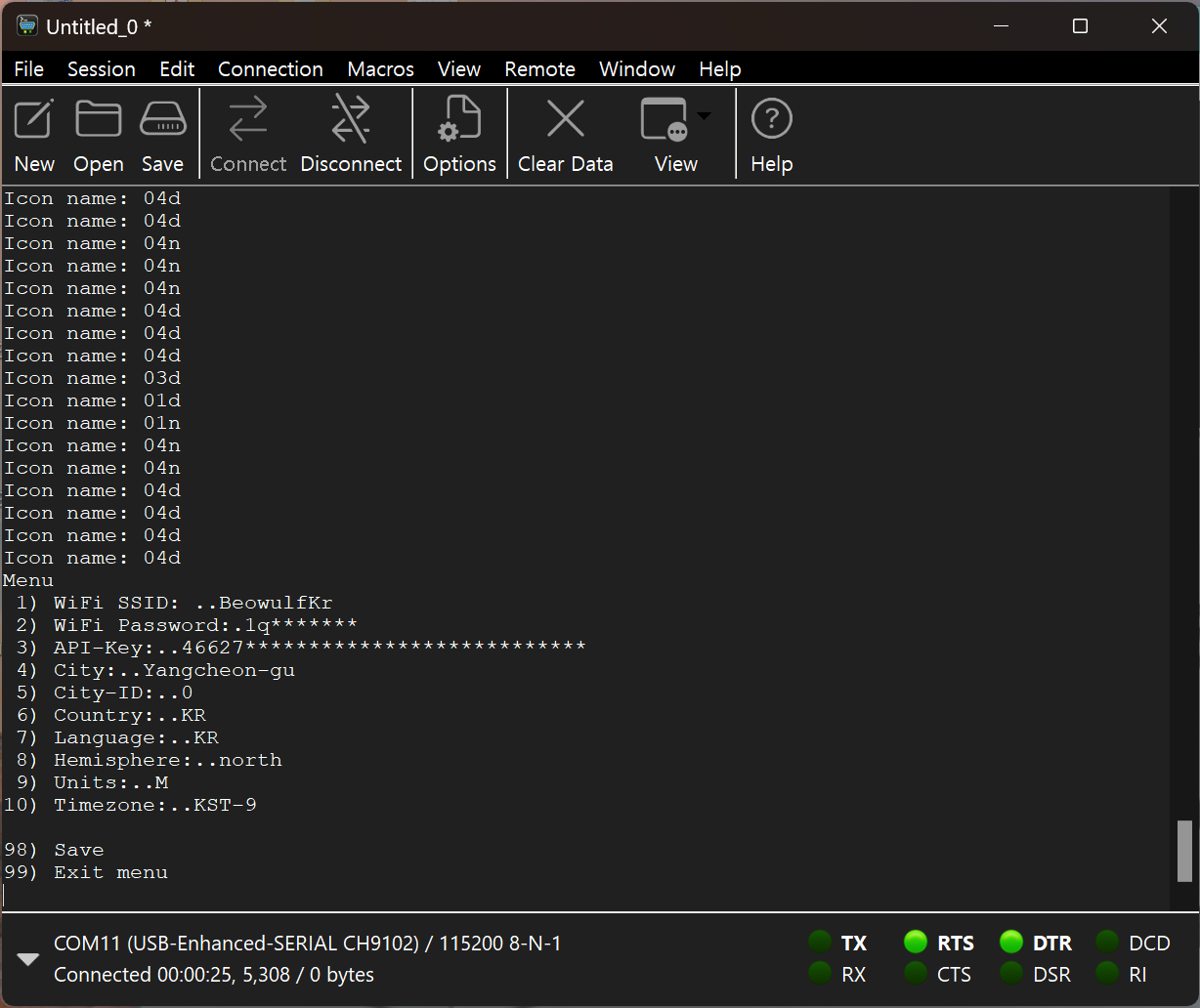The image size is (1200, 1008).
Task: Toggle the DTR signal indicator
Action: 1010,943
